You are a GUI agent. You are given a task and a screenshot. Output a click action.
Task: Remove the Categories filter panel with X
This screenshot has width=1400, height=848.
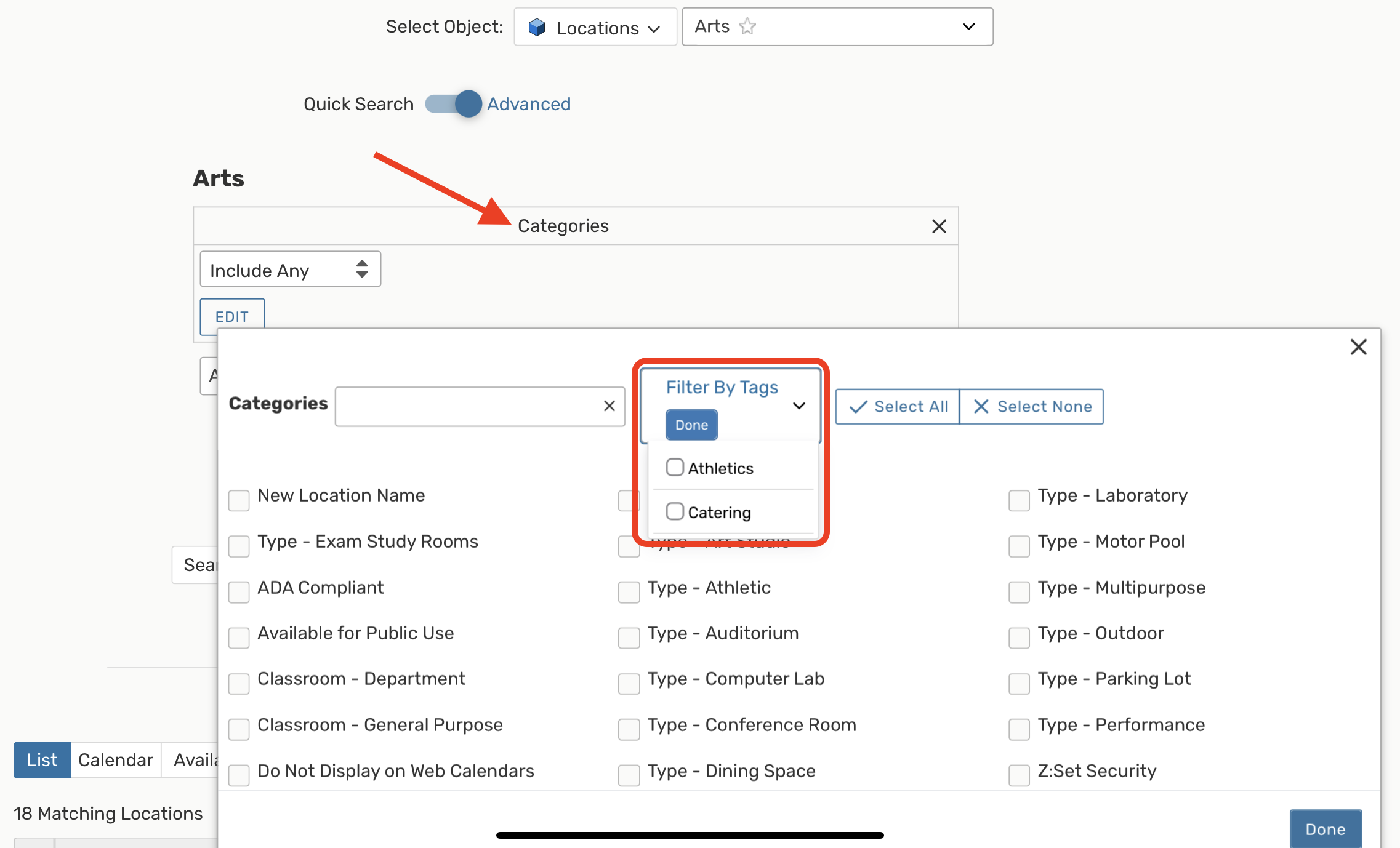(939, 226)
